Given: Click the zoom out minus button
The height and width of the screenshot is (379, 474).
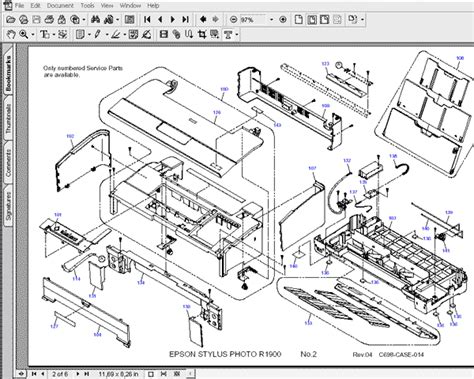Looking at the screenshot, I should click(x=233, y=20).
